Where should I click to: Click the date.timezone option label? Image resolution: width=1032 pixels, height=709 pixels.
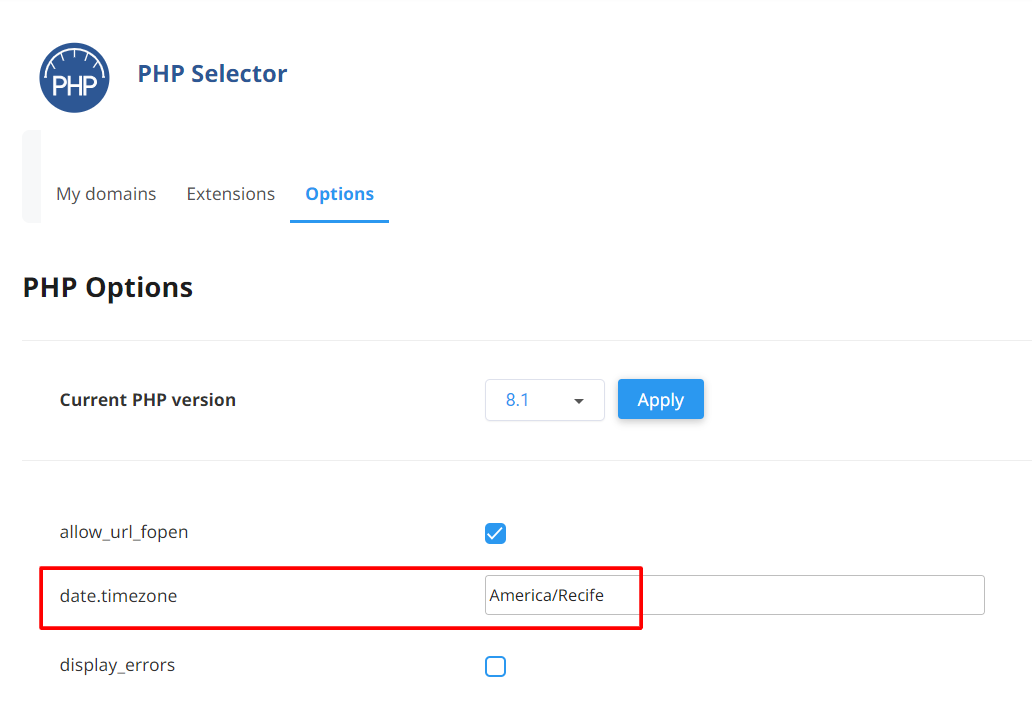coord(118,596)
